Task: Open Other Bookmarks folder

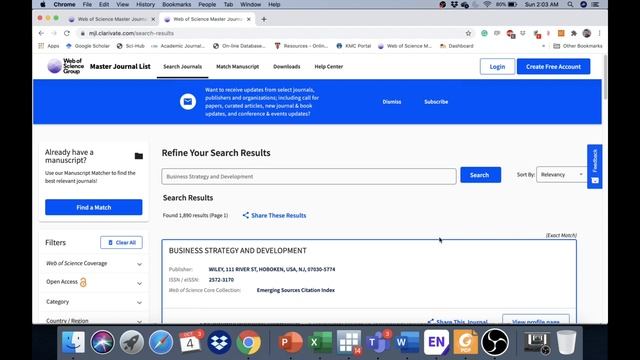Action: [578, 46]
